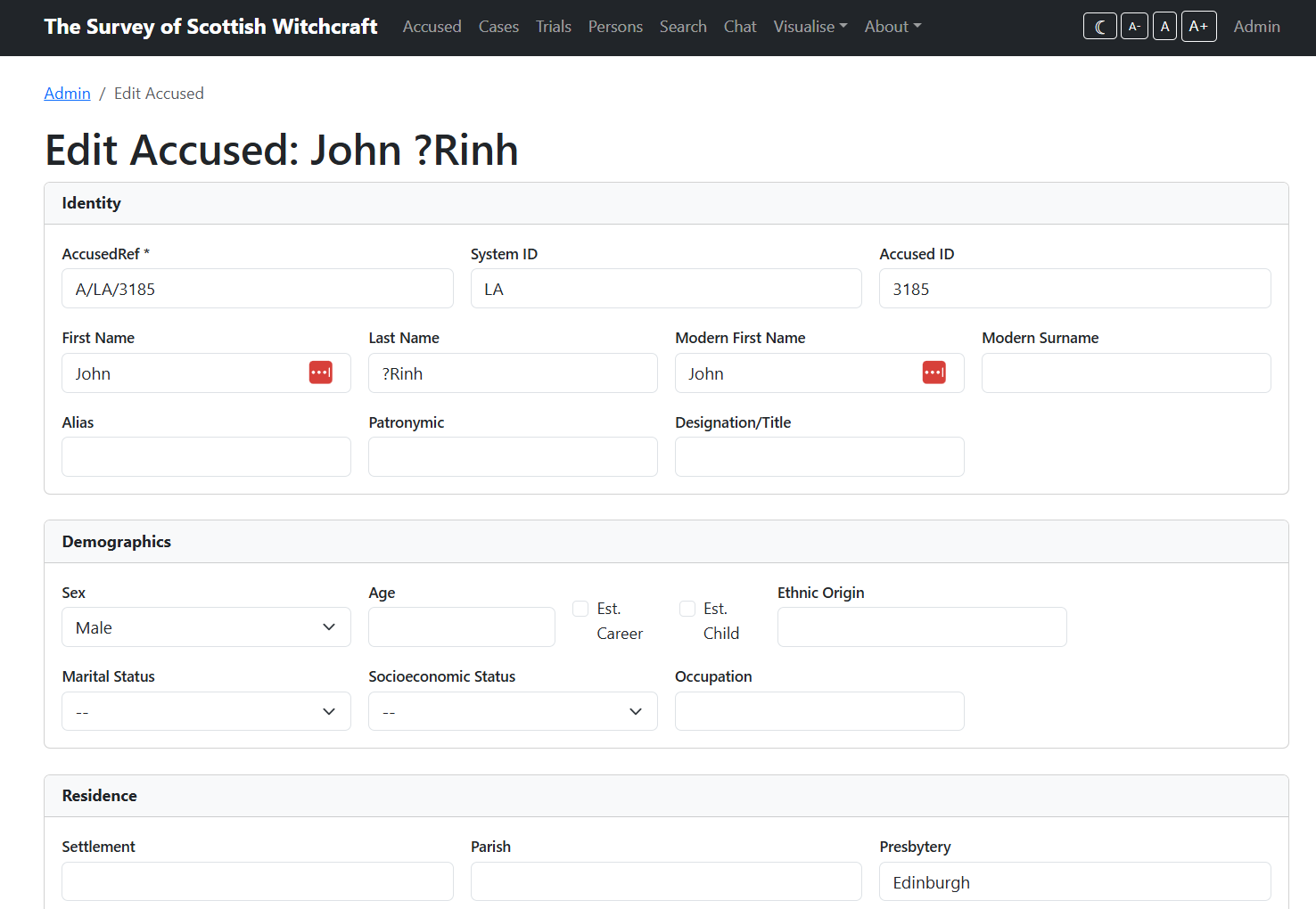Viewport: 1316px width, 909px height.
Task: Expand the About menu
Action: [892, 27]
